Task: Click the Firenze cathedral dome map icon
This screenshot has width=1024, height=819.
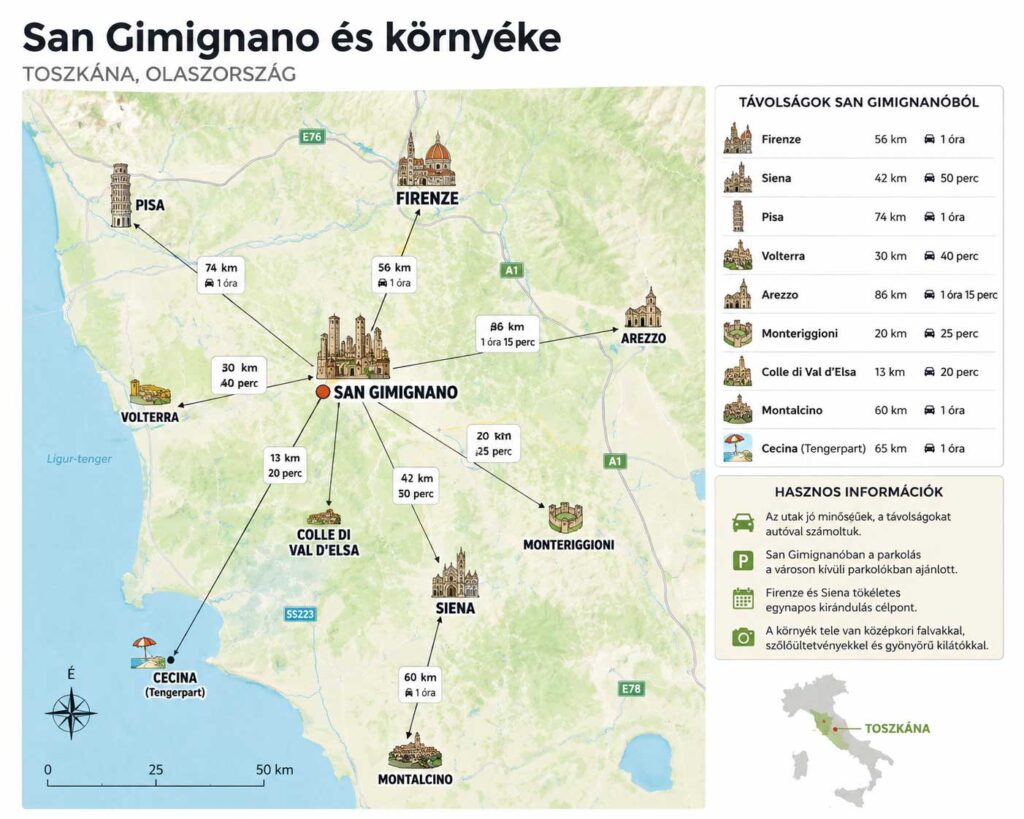Action: coord(426,159)
